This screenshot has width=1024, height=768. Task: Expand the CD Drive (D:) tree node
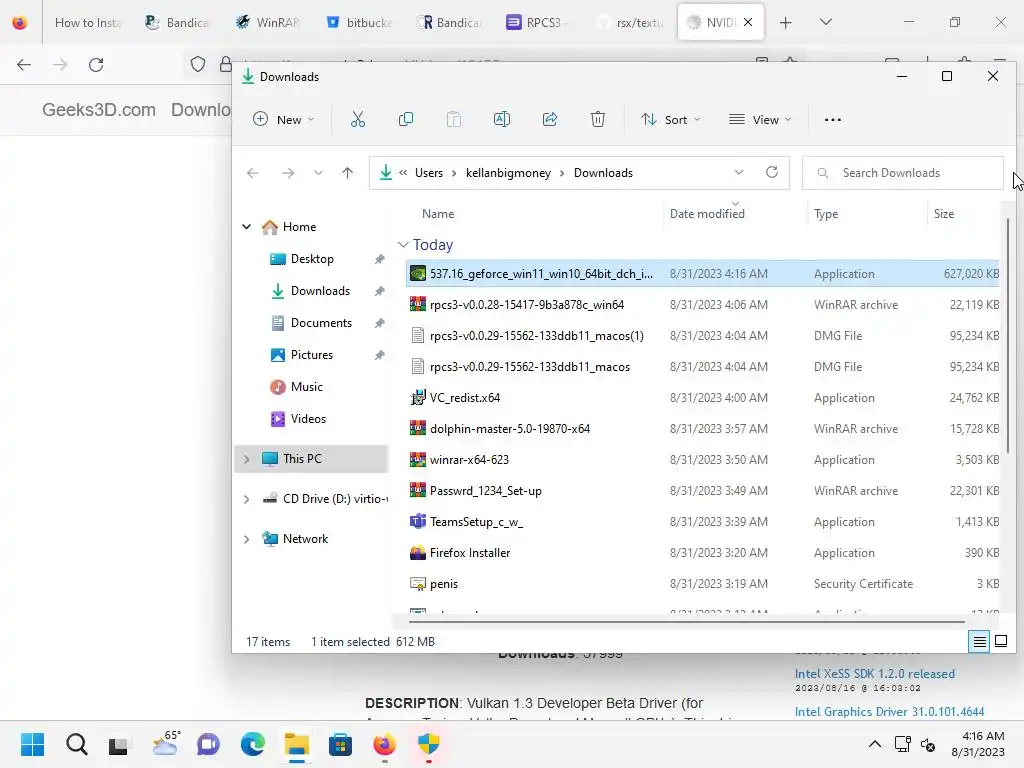[x=246, y=499]
